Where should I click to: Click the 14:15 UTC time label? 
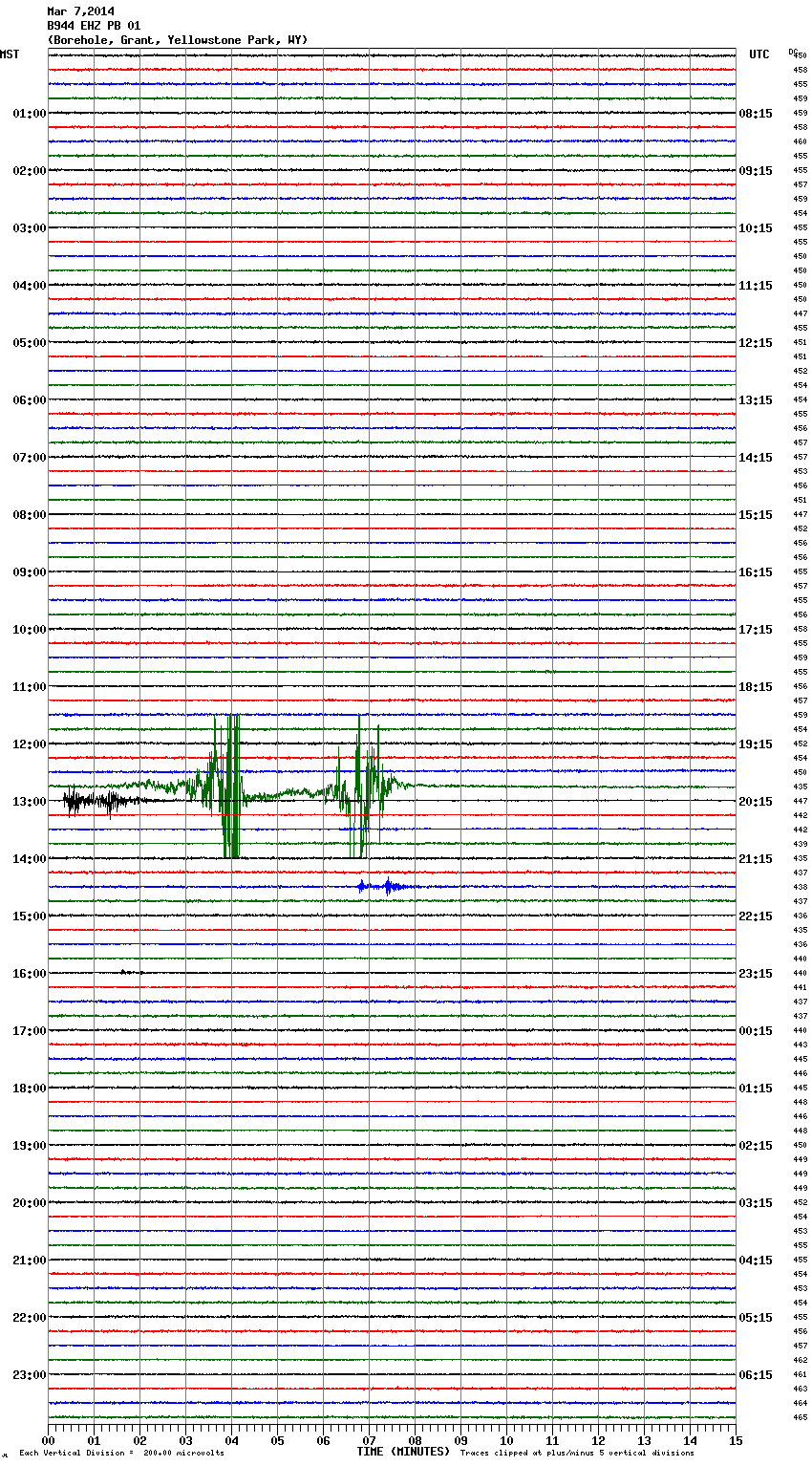click(x=756, y=458)
